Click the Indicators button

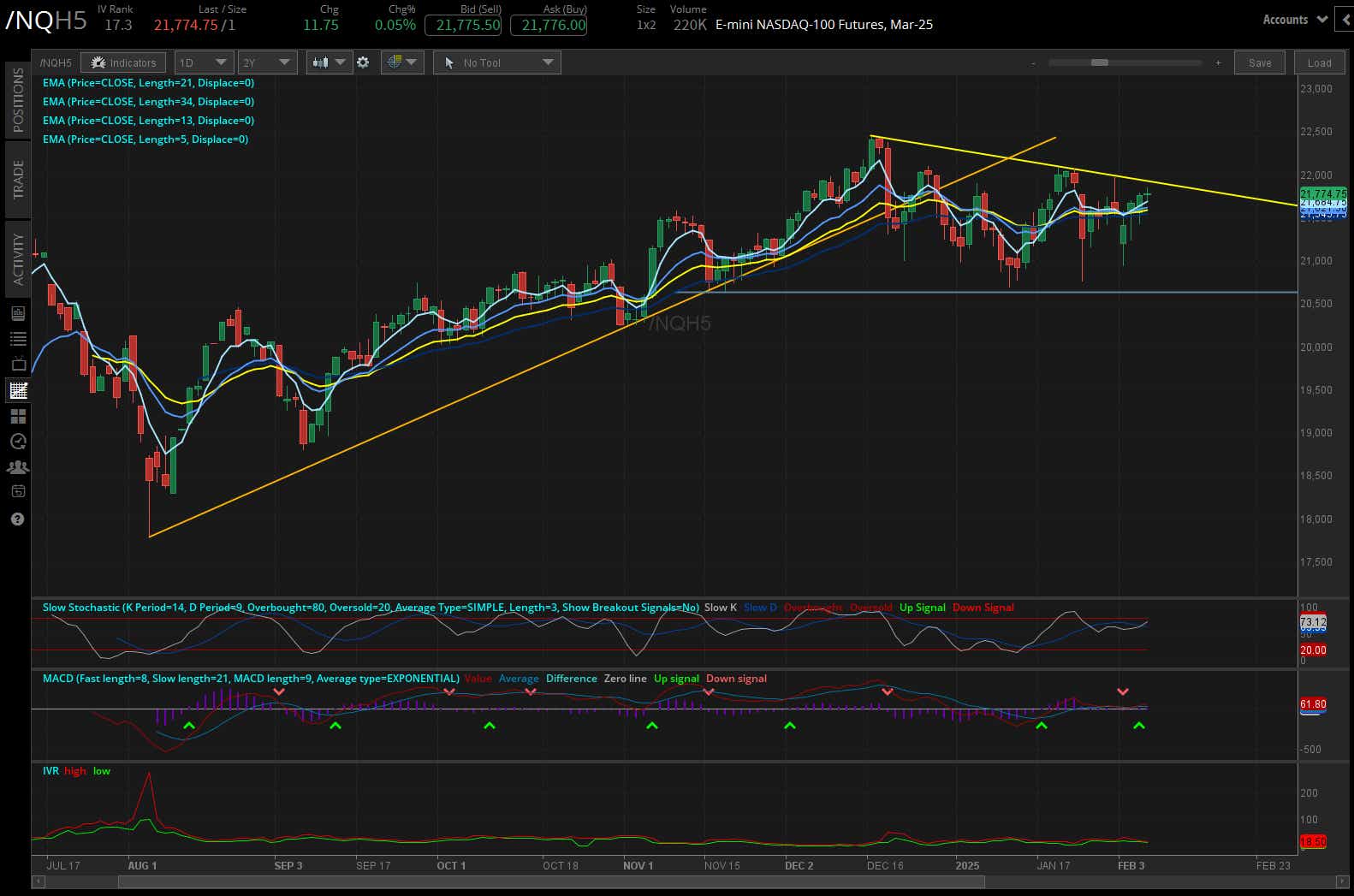(124, 62)
